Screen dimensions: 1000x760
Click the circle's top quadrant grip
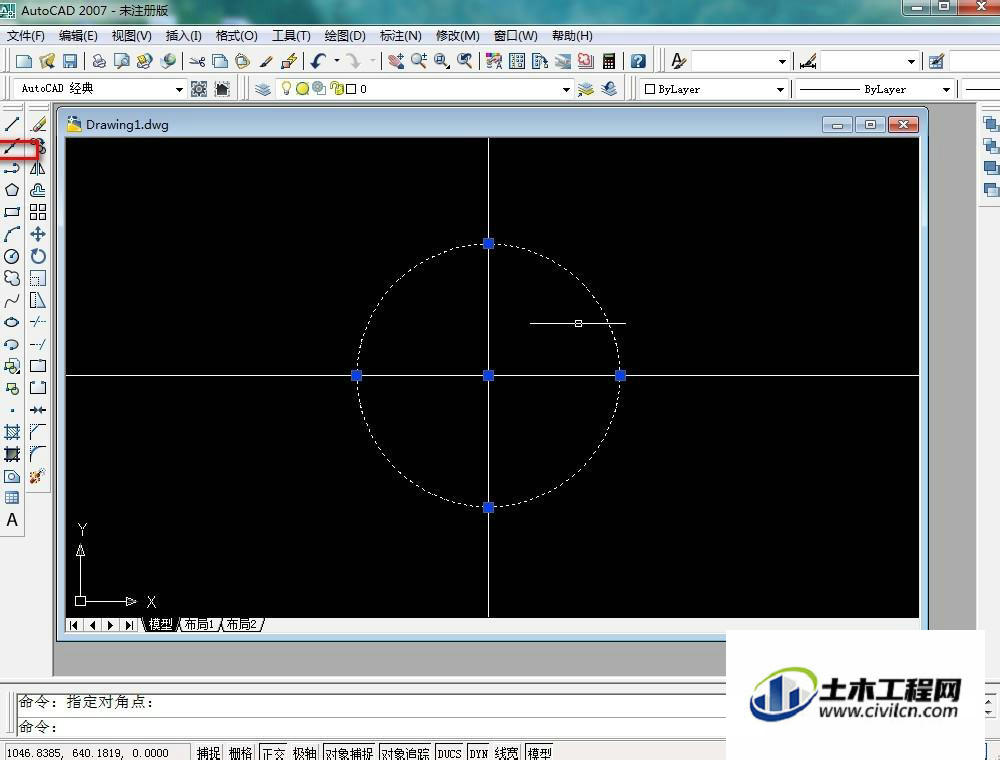(x=489, y=244)
